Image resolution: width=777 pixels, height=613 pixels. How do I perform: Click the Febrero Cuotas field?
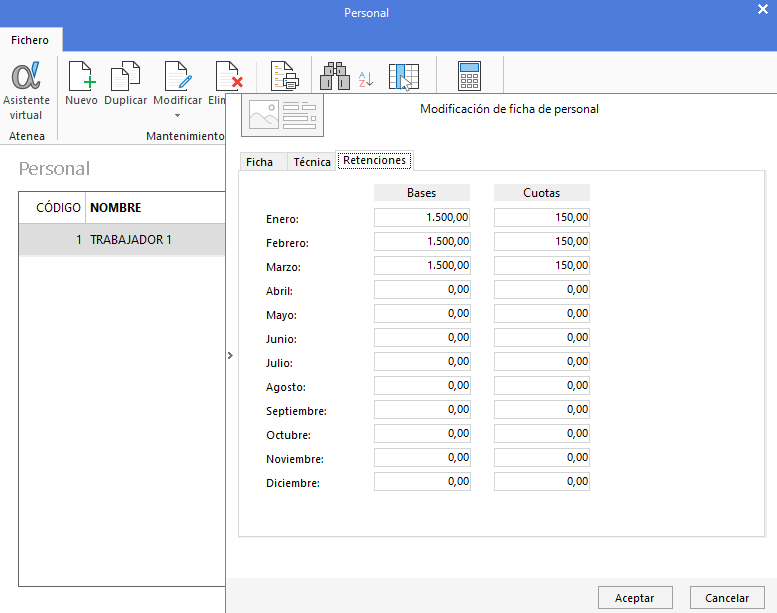click(542, 241)
